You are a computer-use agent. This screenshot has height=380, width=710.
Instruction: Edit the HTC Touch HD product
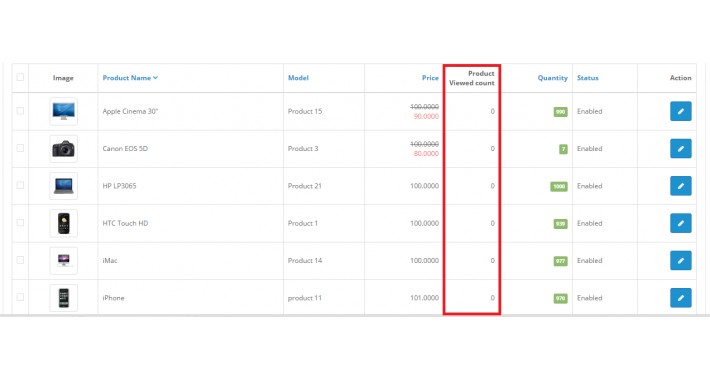(681, 223)
